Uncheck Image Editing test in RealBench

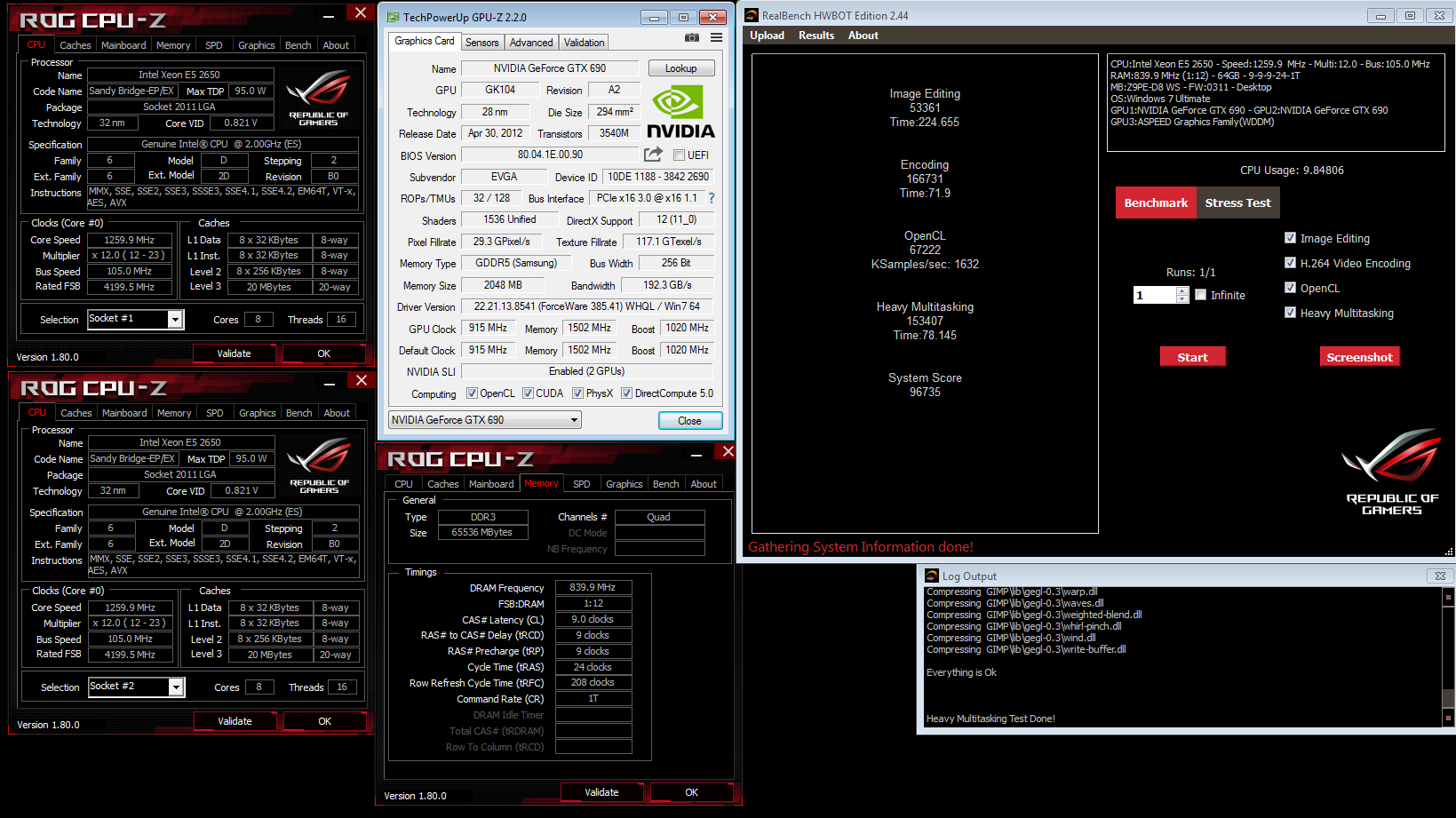coord(1290,238)
